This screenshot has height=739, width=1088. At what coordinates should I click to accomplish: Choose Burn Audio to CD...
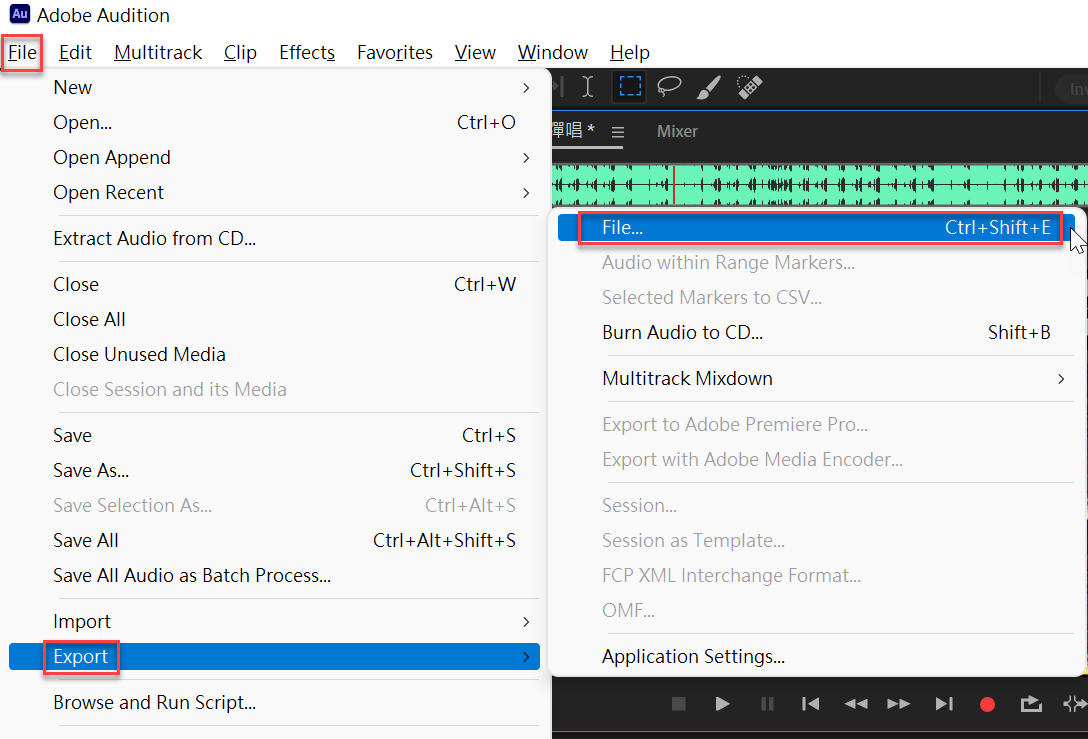[x=816, y=332]
